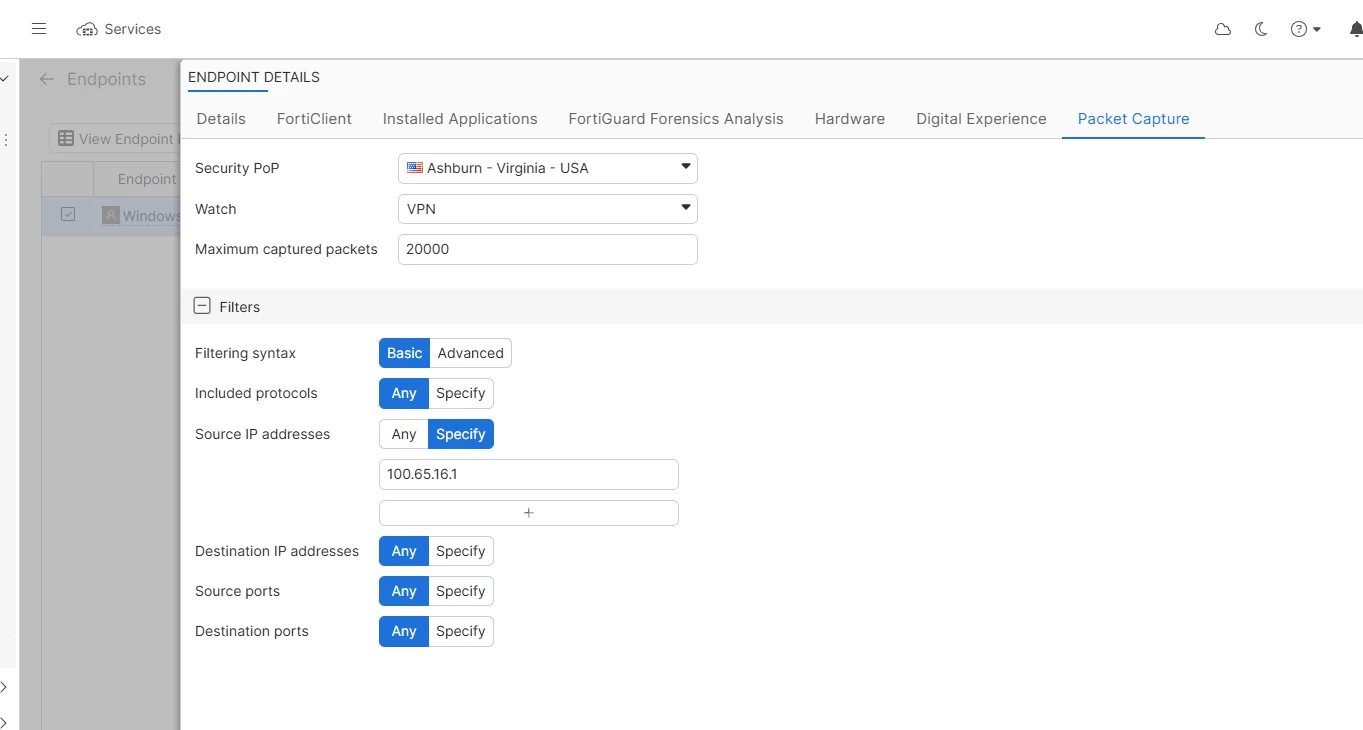
Task: Switch to the Details tab
Action: pos(221,118)
